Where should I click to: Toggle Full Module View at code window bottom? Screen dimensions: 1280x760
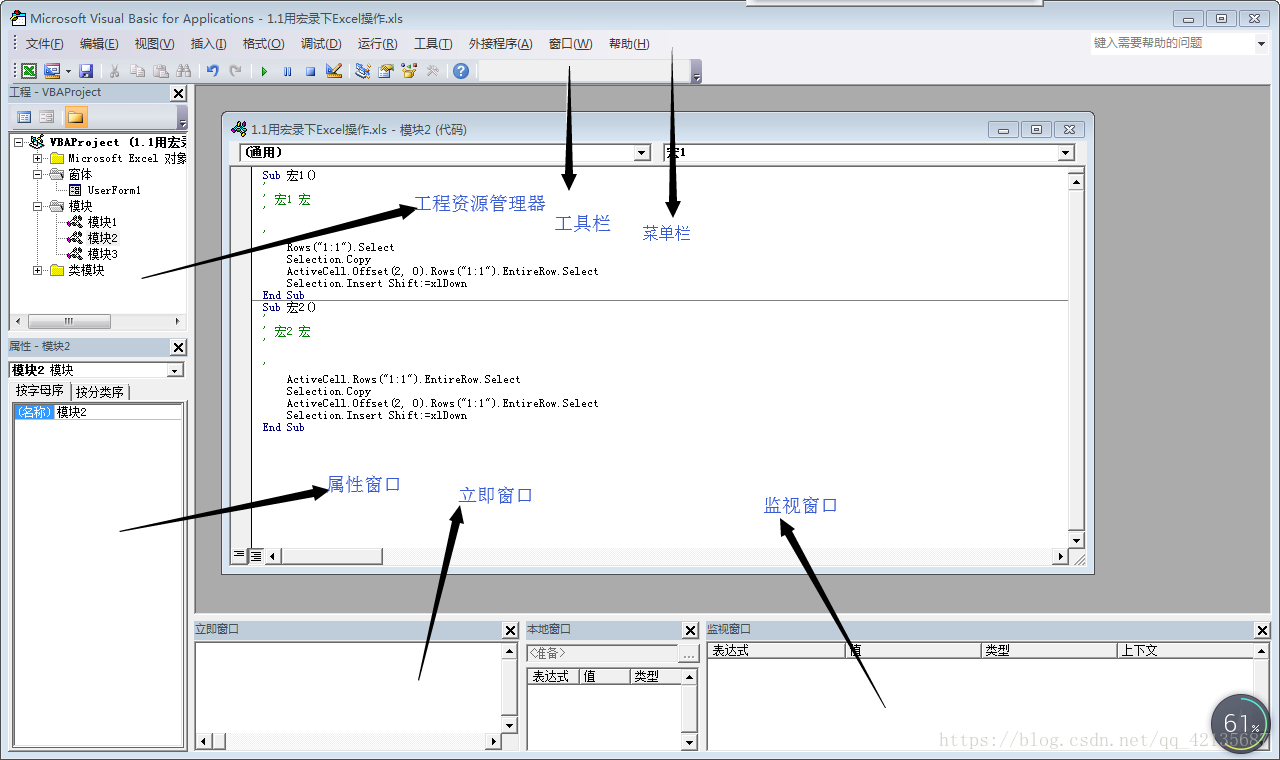255,555
